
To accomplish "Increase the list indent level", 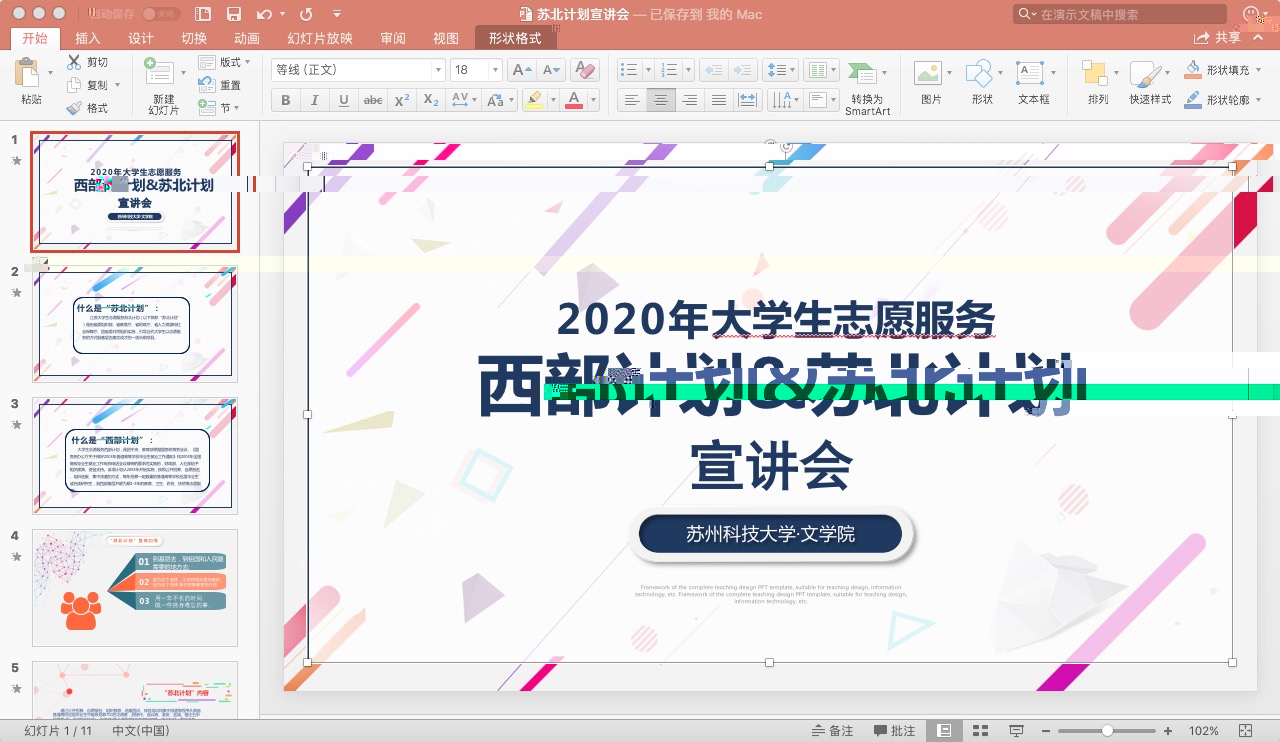I will coord(742,70).
